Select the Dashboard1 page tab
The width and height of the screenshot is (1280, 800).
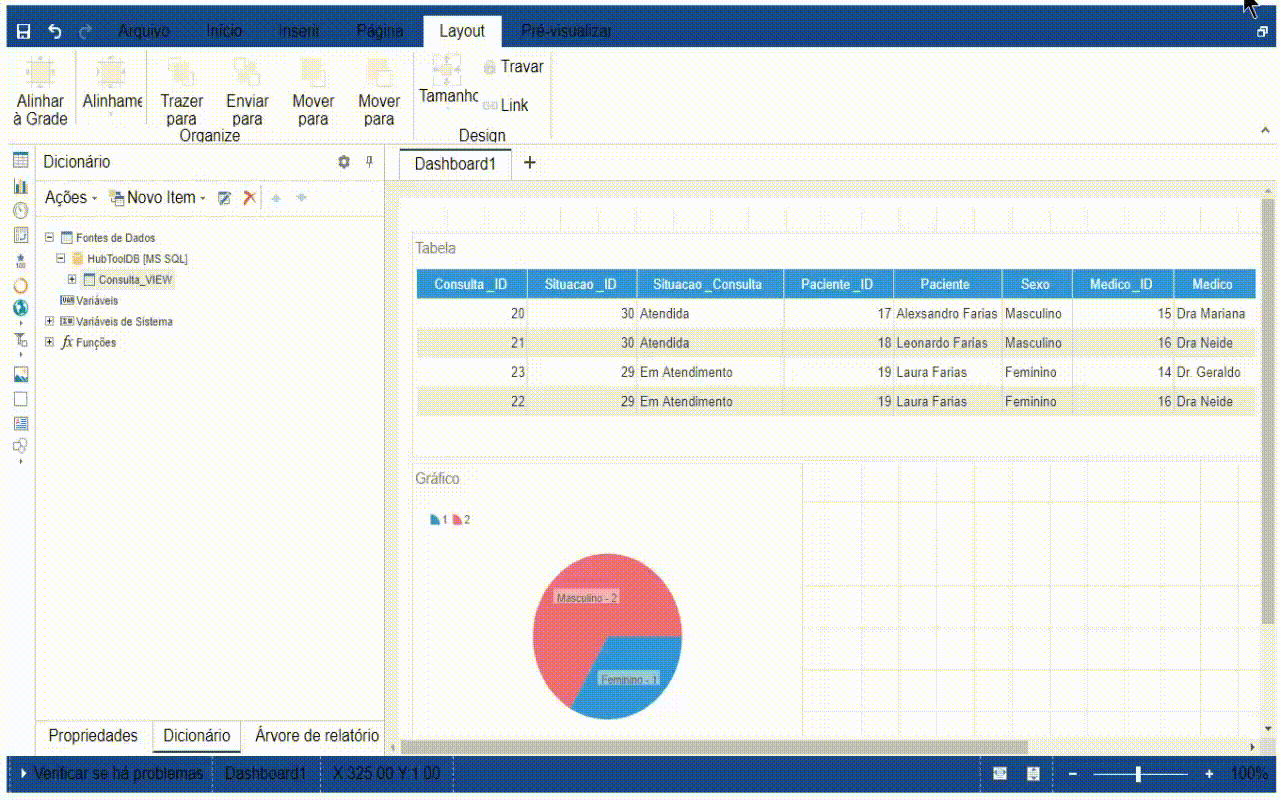[455, 164]
